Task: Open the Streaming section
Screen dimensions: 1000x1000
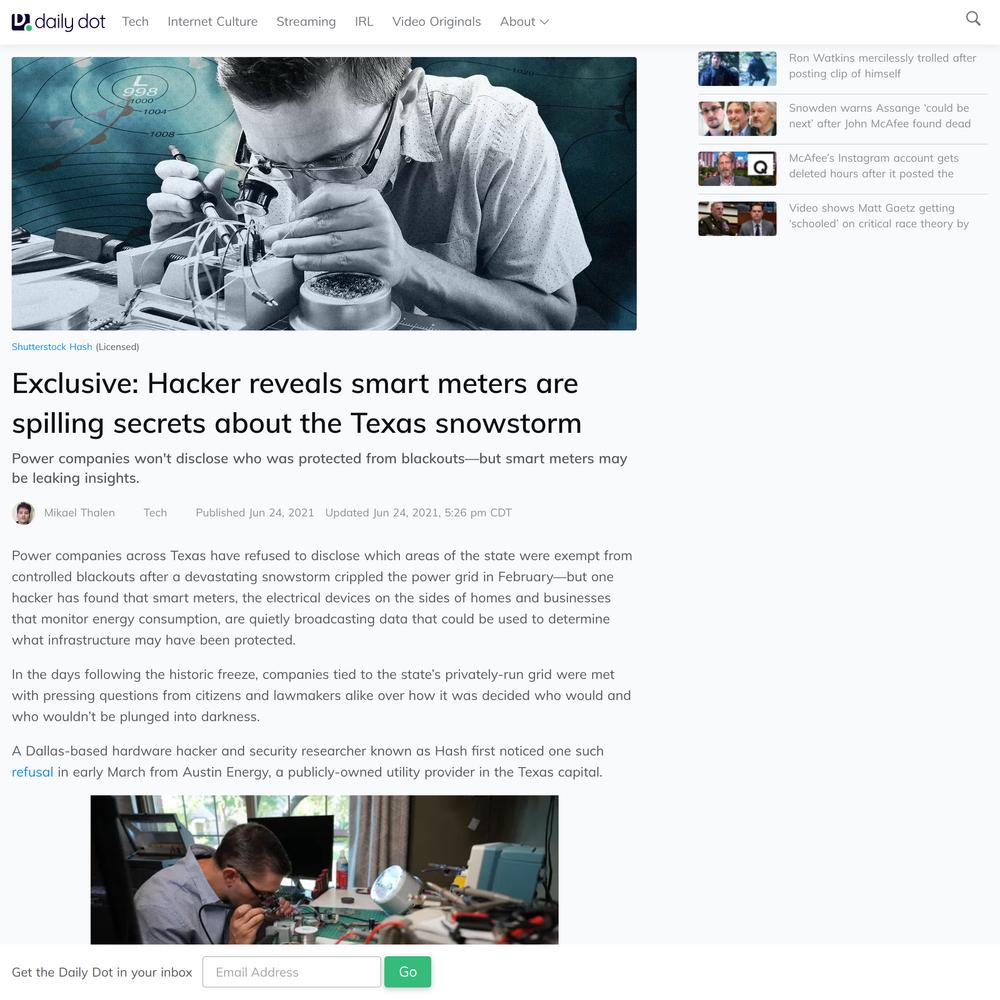Action: tap(306, 22)
